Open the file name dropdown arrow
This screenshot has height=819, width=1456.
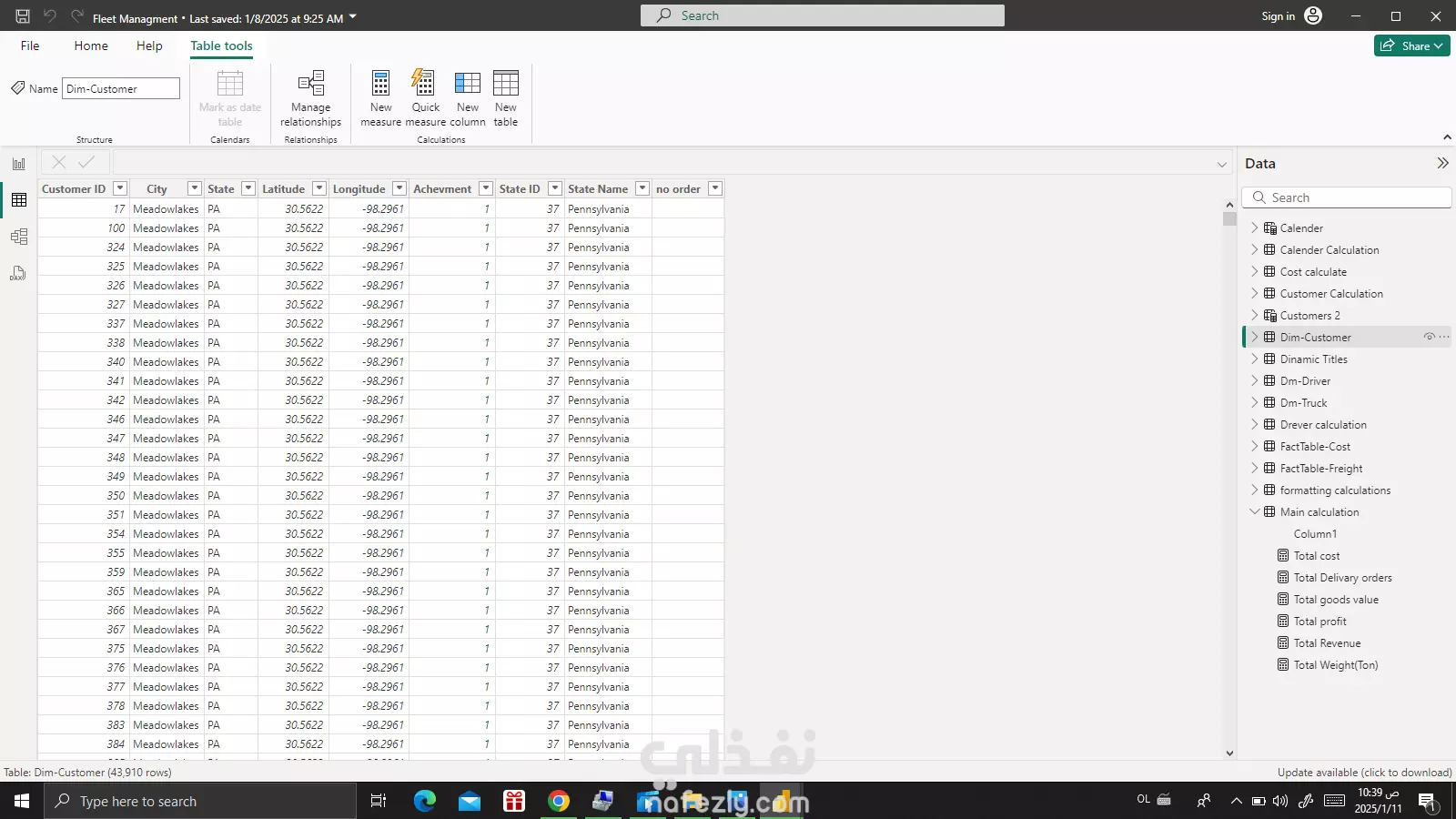(x=353, y=17)
